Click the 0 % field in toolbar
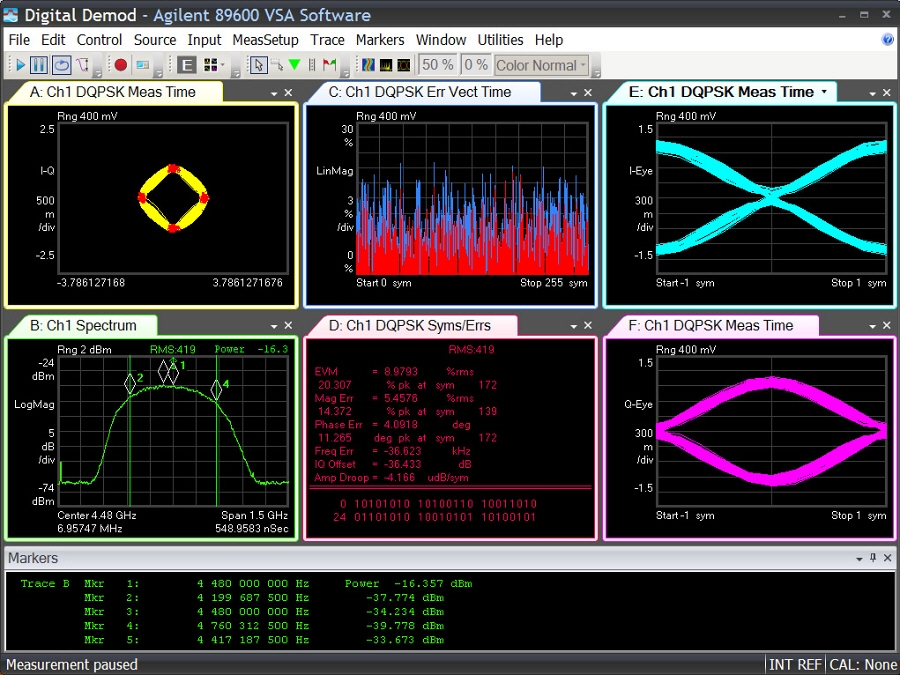Viewport: 900px width, 675px height. pyautogui.click(x=476, y=65)
